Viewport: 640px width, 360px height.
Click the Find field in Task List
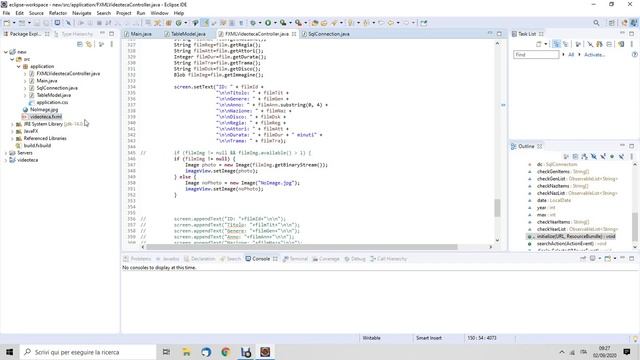(x=536, y=55)
